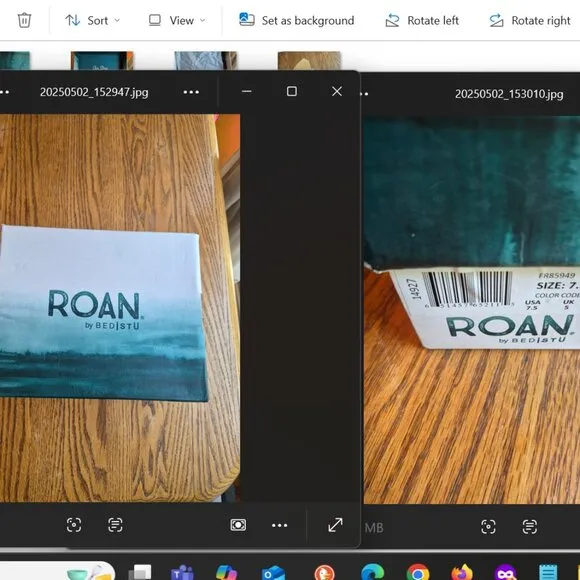The width and height of the screenshot is (580, 580).
Task: Click the barcode box photo in the 153010 window
Action: pos(472,310)
